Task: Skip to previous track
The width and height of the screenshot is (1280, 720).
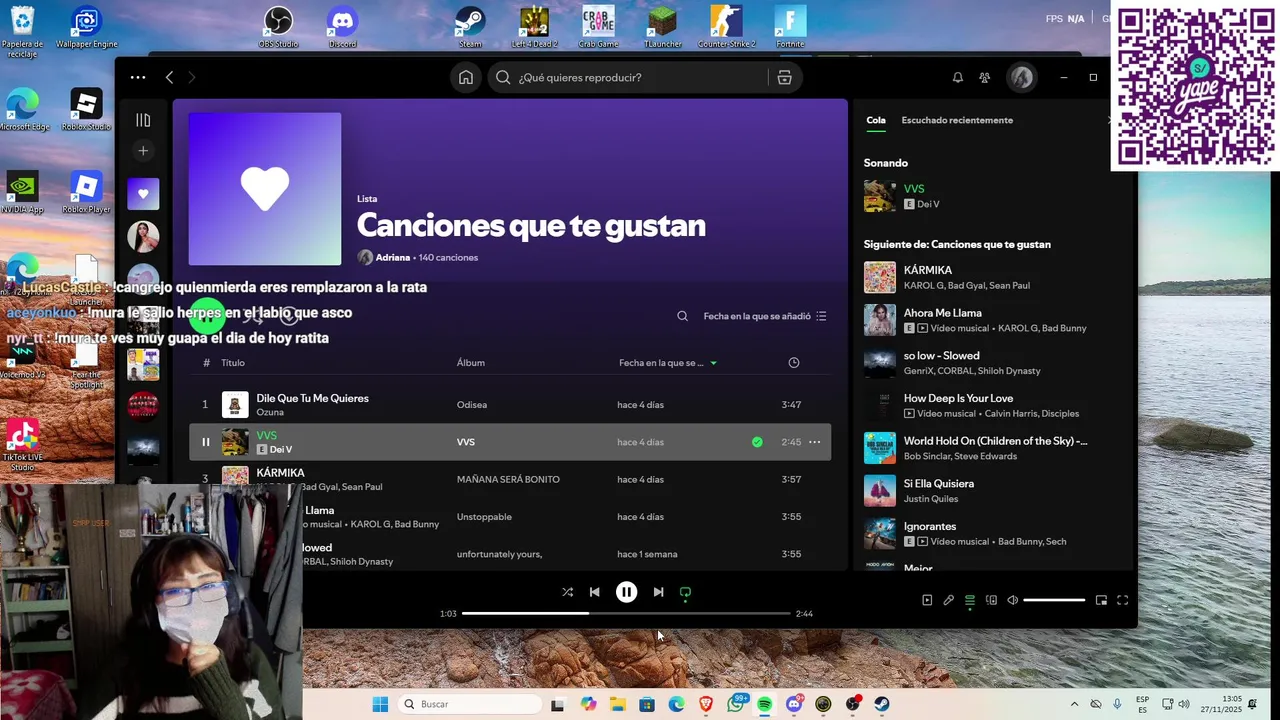Action: click(594, 592)
